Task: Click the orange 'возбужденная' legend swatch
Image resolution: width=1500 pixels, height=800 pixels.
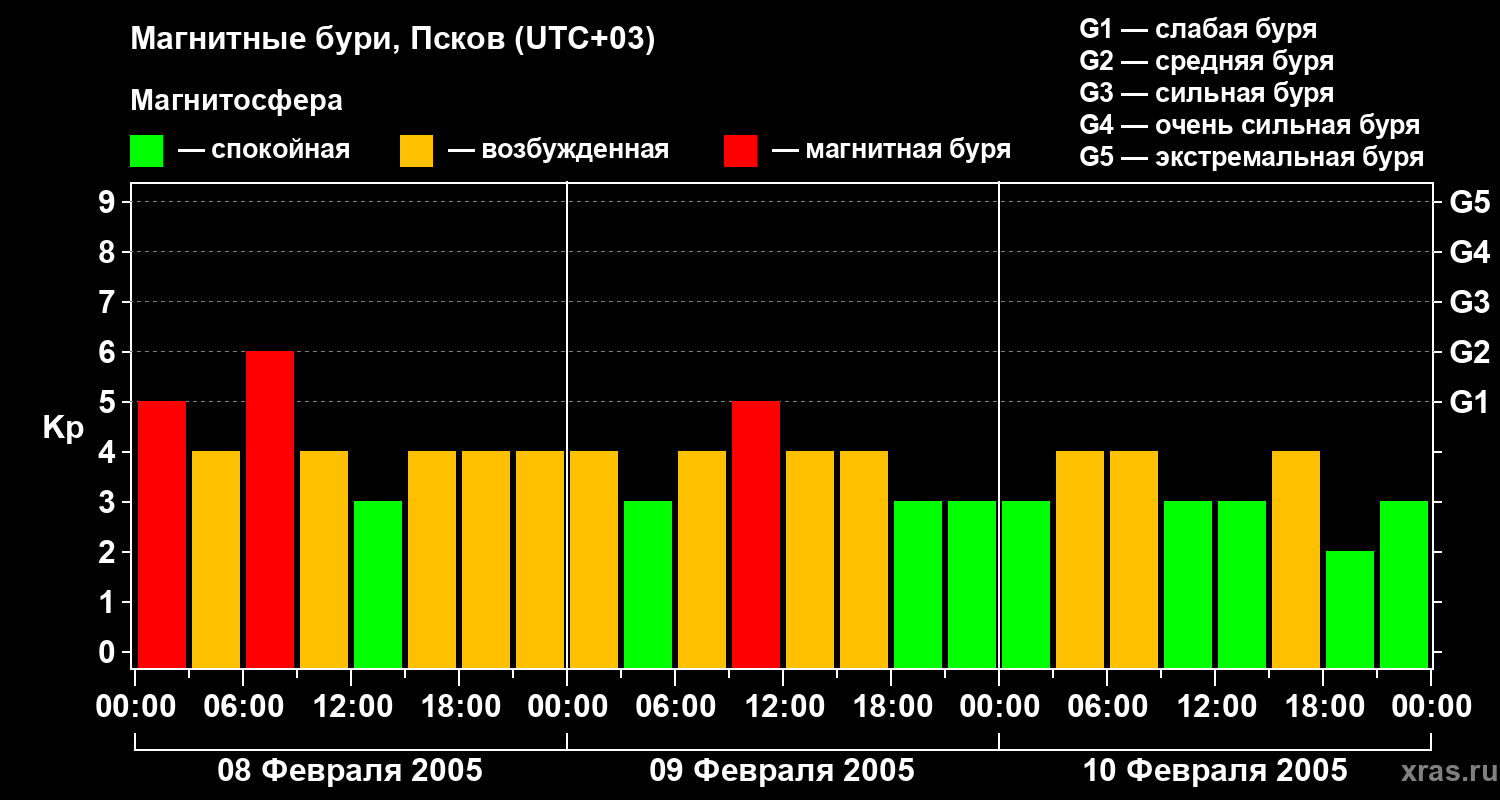Action: click(416, 151)
